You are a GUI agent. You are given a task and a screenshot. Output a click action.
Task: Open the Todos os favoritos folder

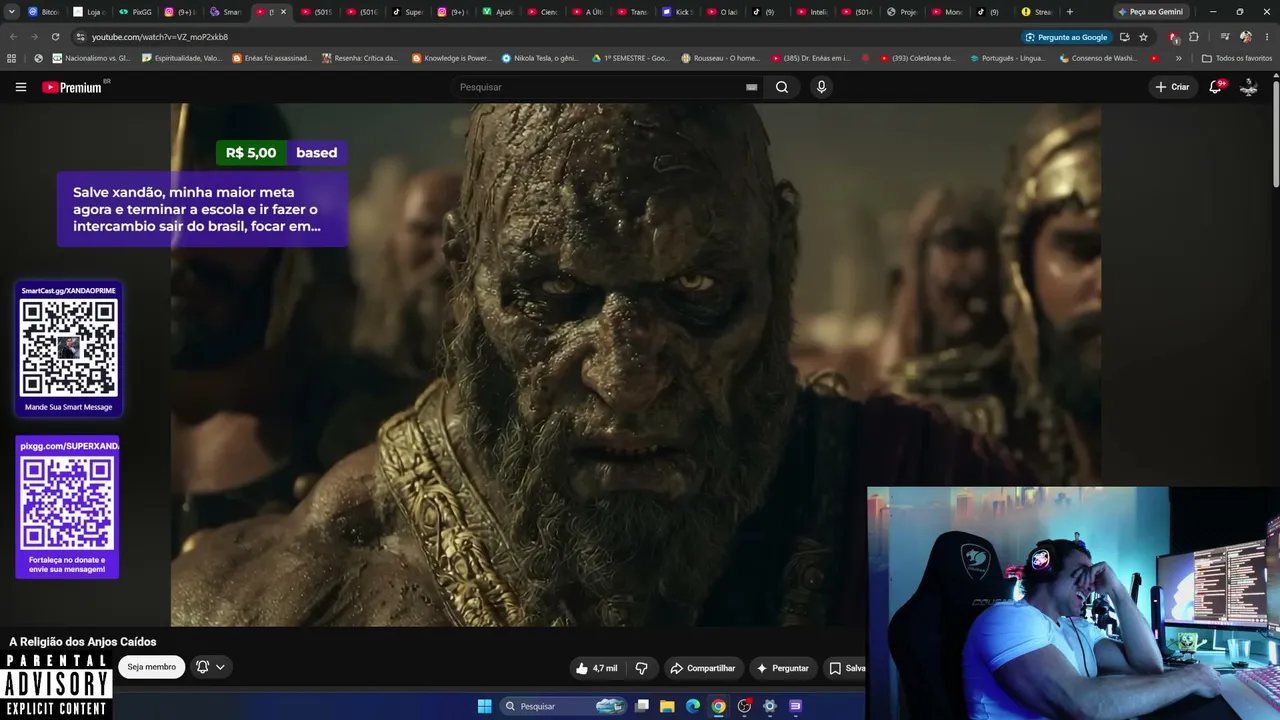coord(1237,58)
